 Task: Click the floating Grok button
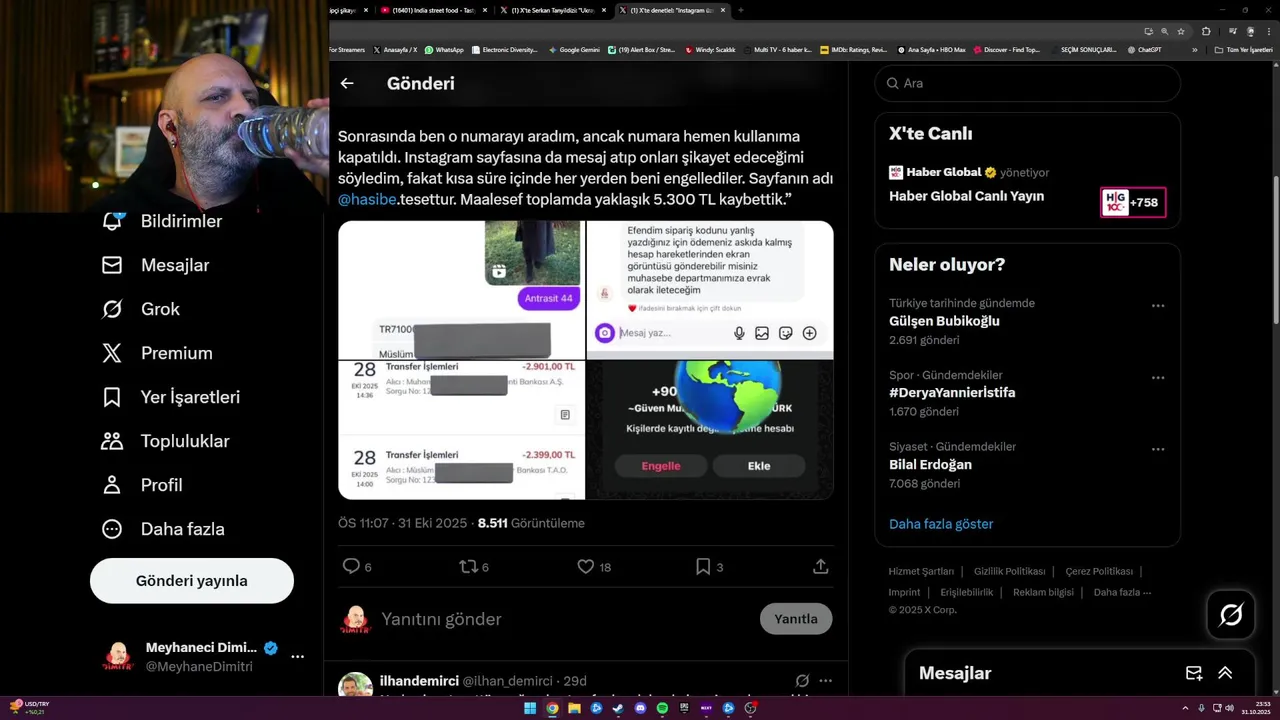1231,615
